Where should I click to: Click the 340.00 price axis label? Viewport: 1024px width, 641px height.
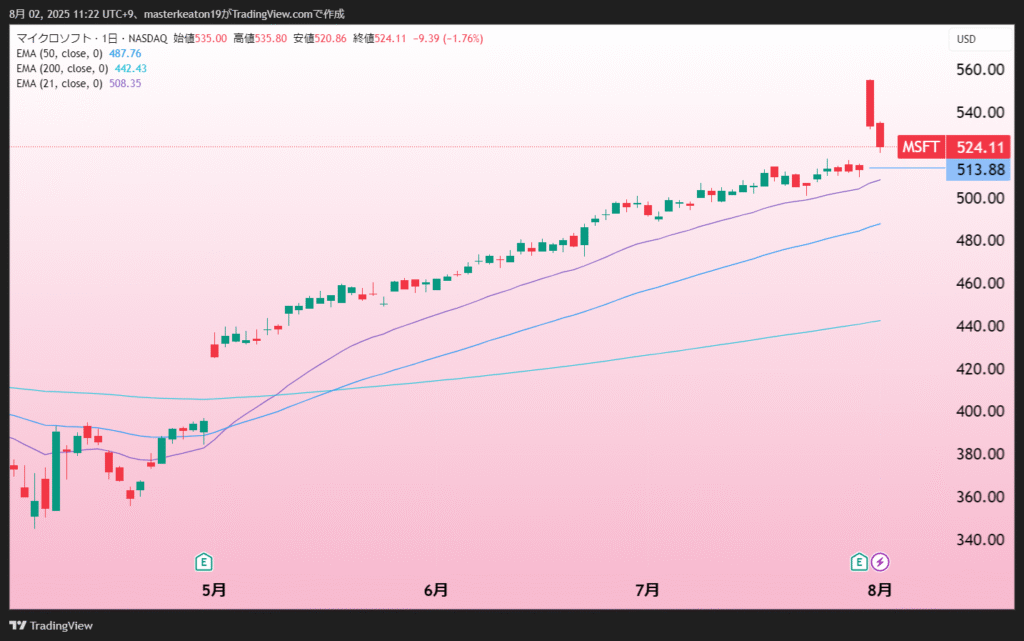pyautogui.click(x=980, y=539)
